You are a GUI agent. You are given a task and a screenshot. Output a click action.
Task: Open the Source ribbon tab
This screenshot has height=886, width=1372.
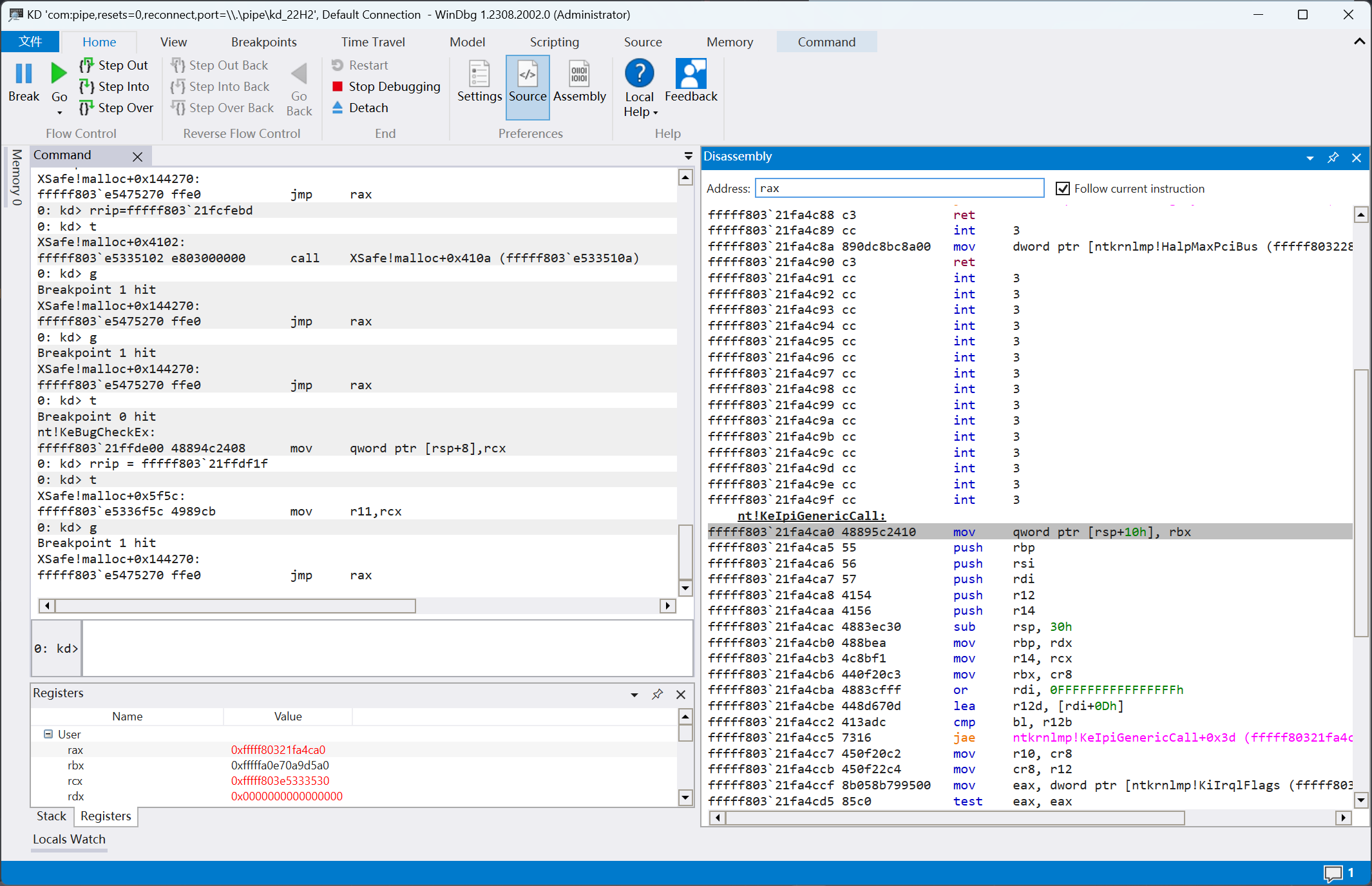642,42
